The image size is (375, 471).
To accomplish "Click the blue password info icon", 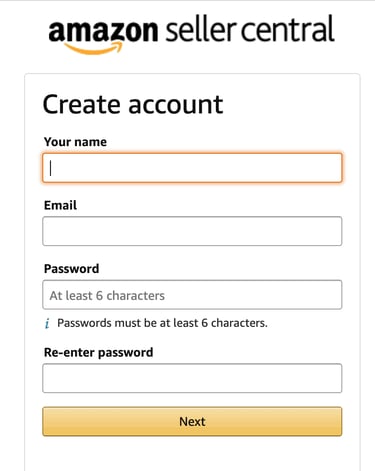I will click(x=47, y=323).
